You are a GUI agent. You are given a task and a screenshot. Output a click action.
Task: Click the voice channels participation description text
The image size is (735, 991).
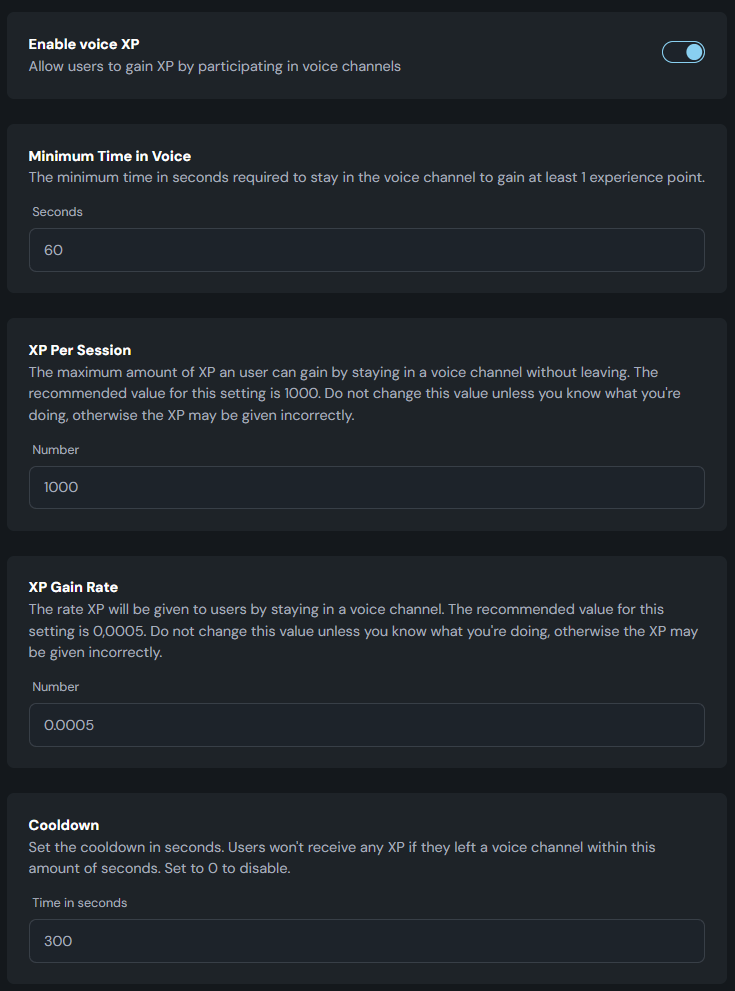click(x=215, y=66)
